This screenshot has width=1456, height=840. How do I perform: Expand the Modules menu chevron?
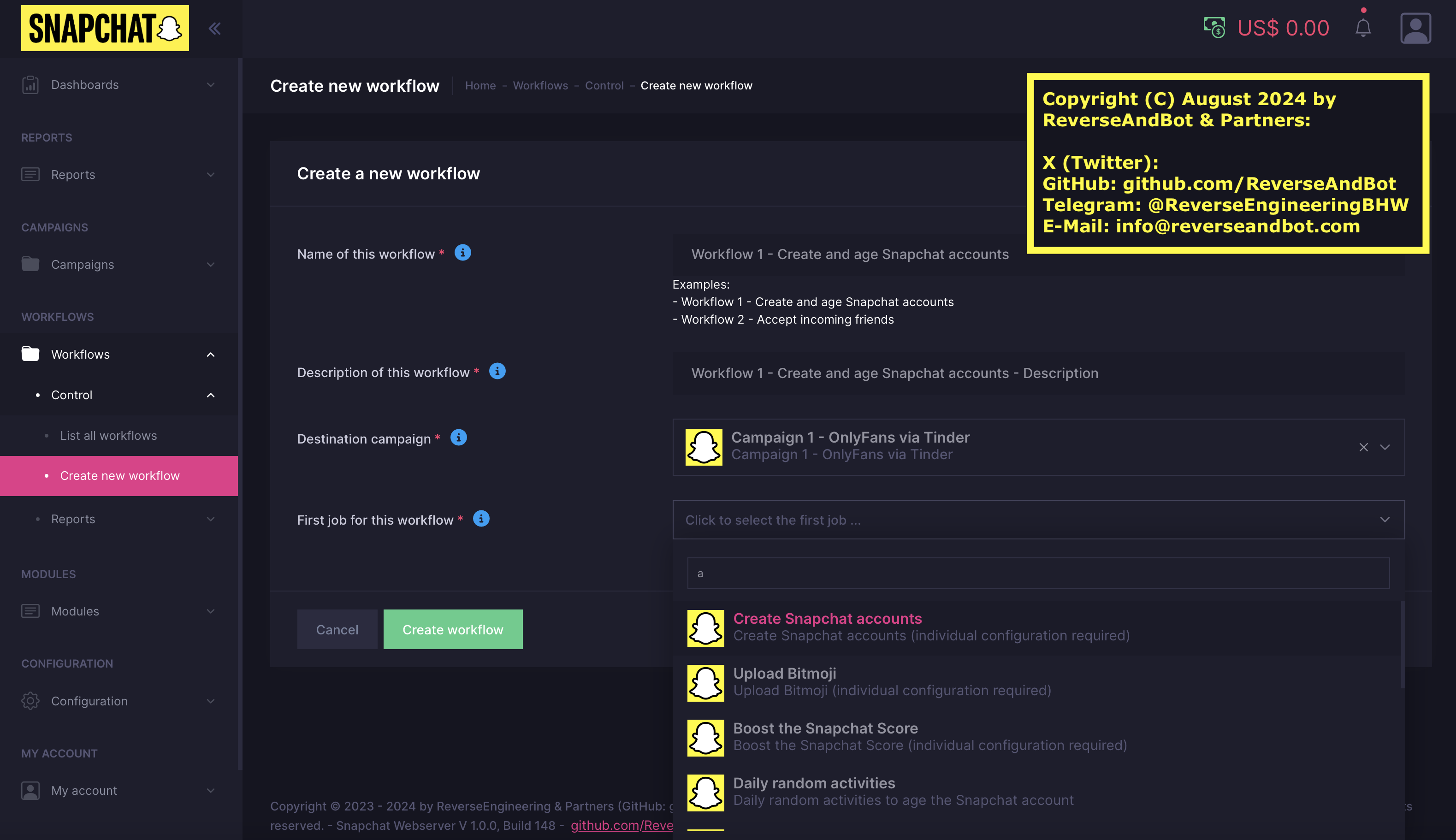pos(211,611)
